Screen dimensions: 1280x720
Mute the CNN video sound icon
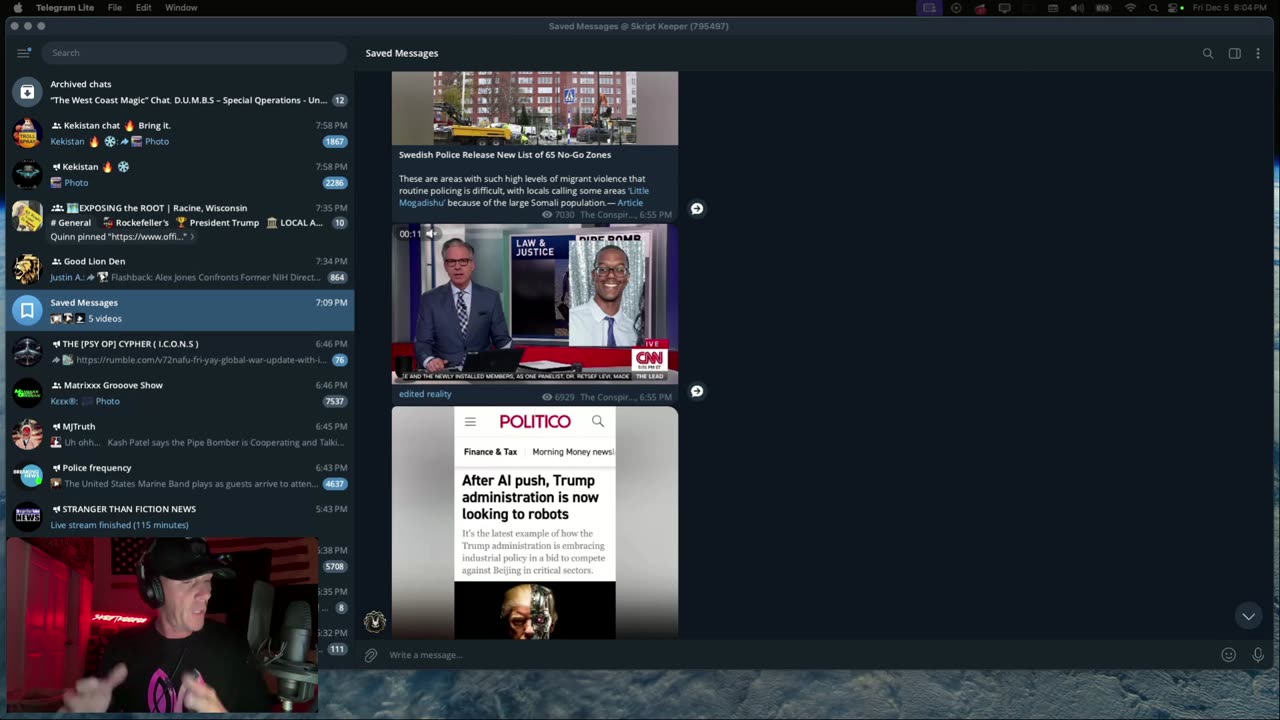coord(432,234)
